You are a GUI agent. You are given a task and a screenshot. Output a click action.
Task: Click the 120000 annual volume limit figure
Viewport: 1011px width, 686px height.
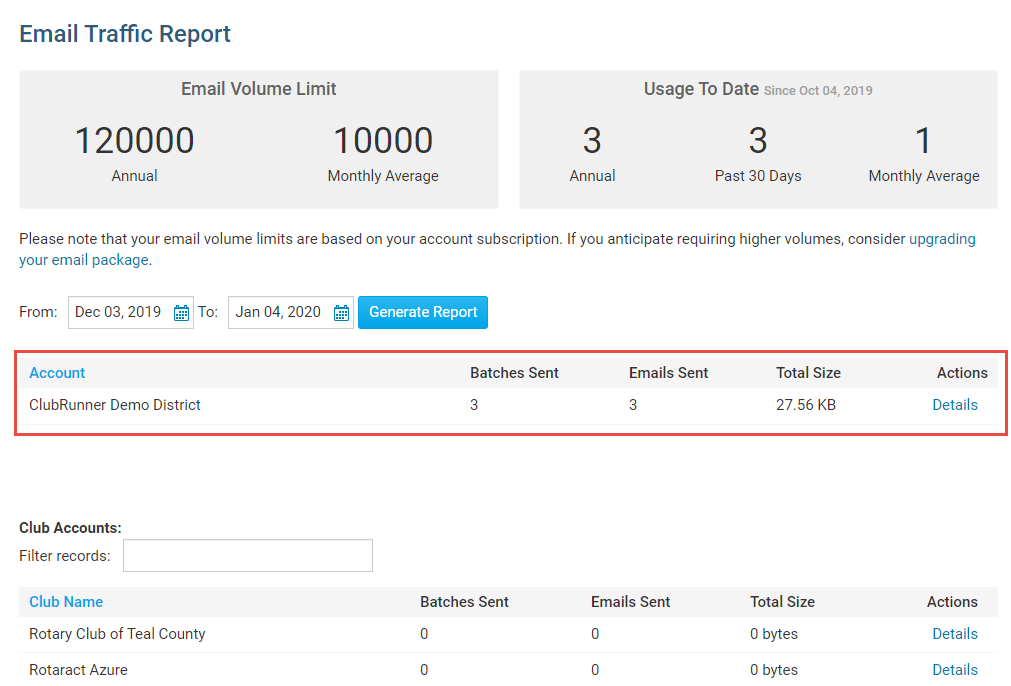tap(134, 141)
